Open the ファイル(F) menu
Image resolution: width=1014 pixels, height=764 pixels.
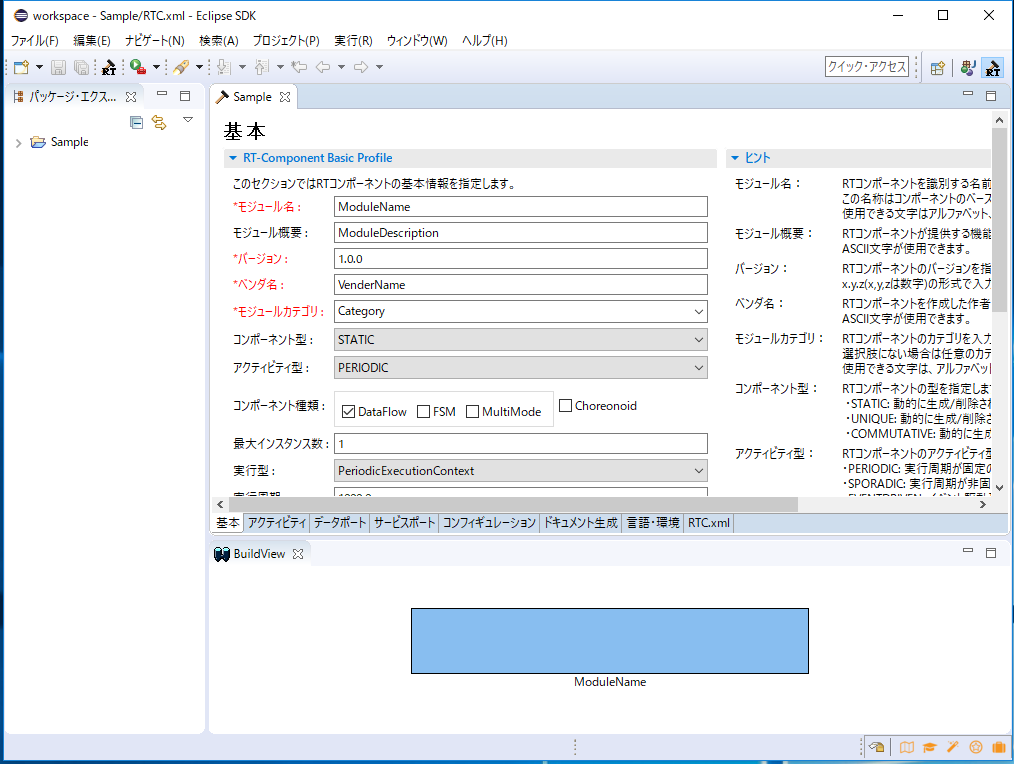tap(35, 40)
